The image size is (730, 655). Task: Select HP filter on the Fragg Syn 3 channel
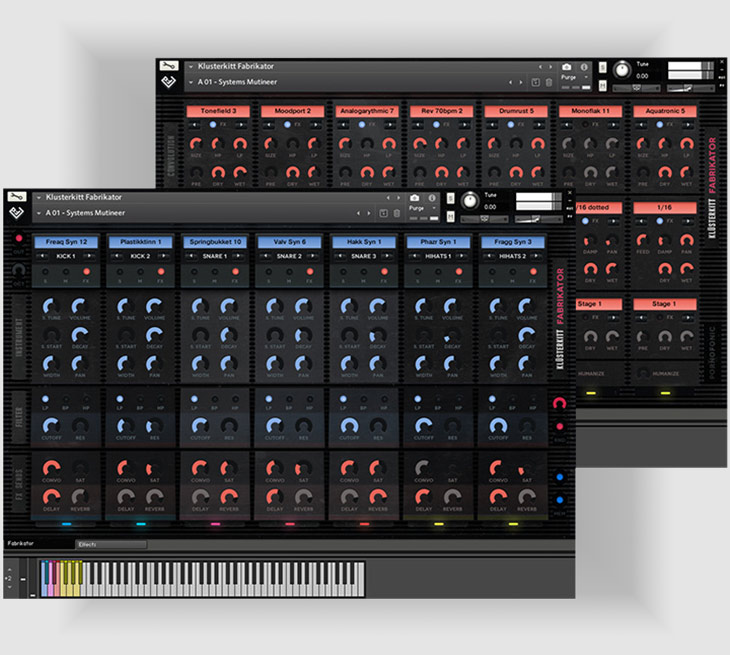click(533, 399)
